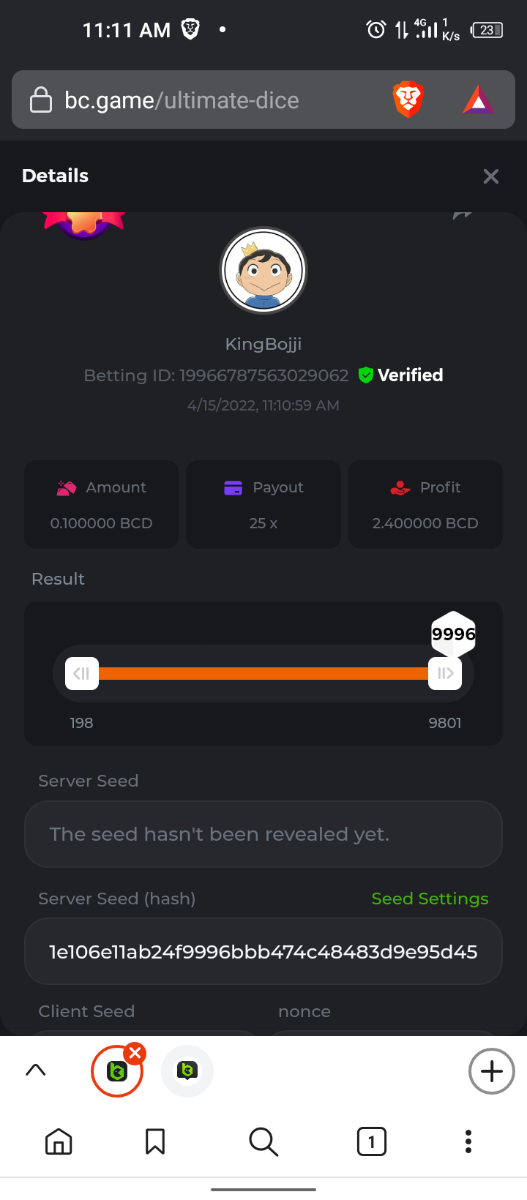Close the Details panel
This screenshot has height=1200, width=527.
[x=491, y=176]
